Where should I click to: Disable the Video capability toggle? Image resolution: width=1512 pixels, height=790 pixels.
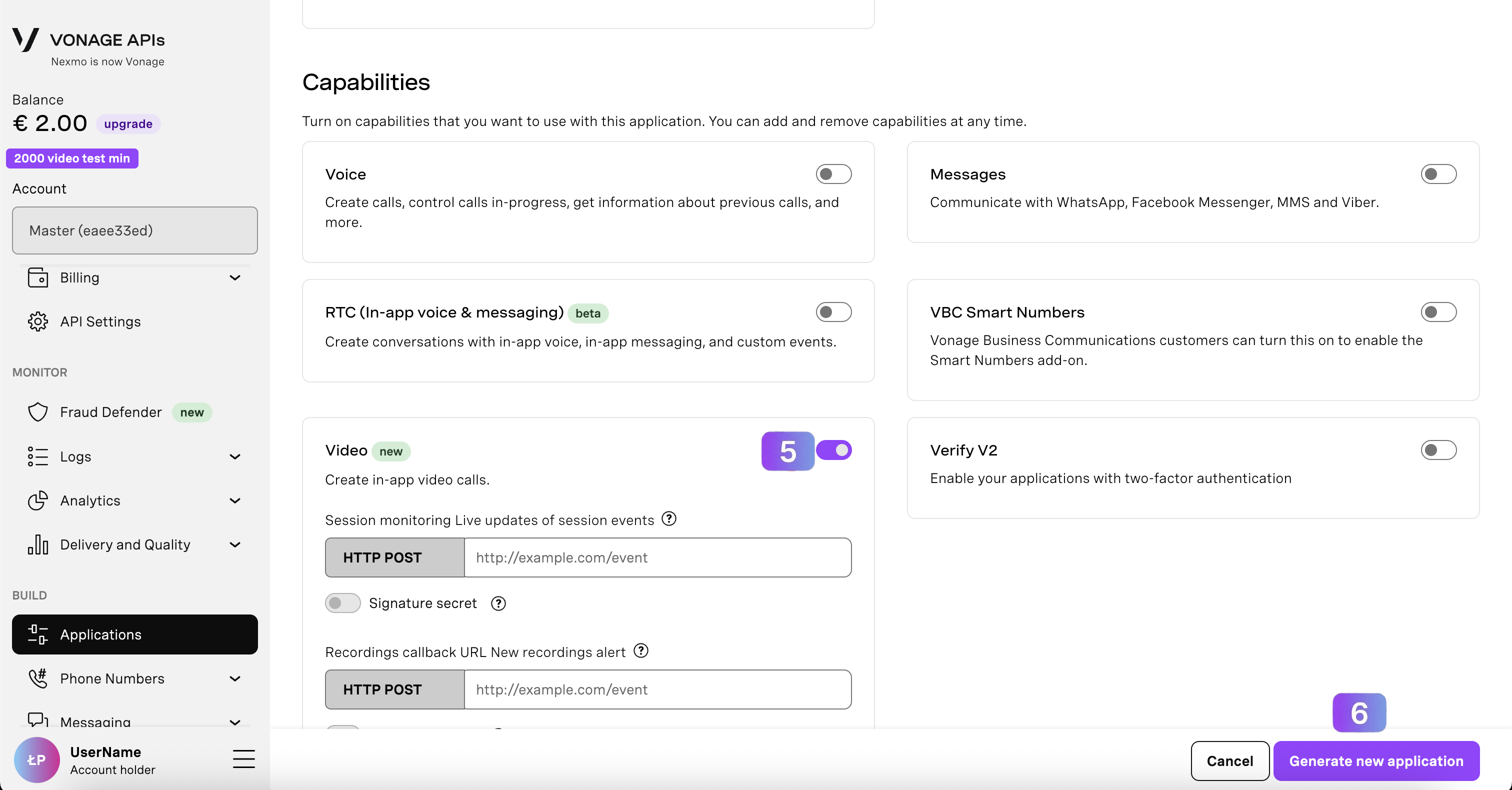(833, 450)
